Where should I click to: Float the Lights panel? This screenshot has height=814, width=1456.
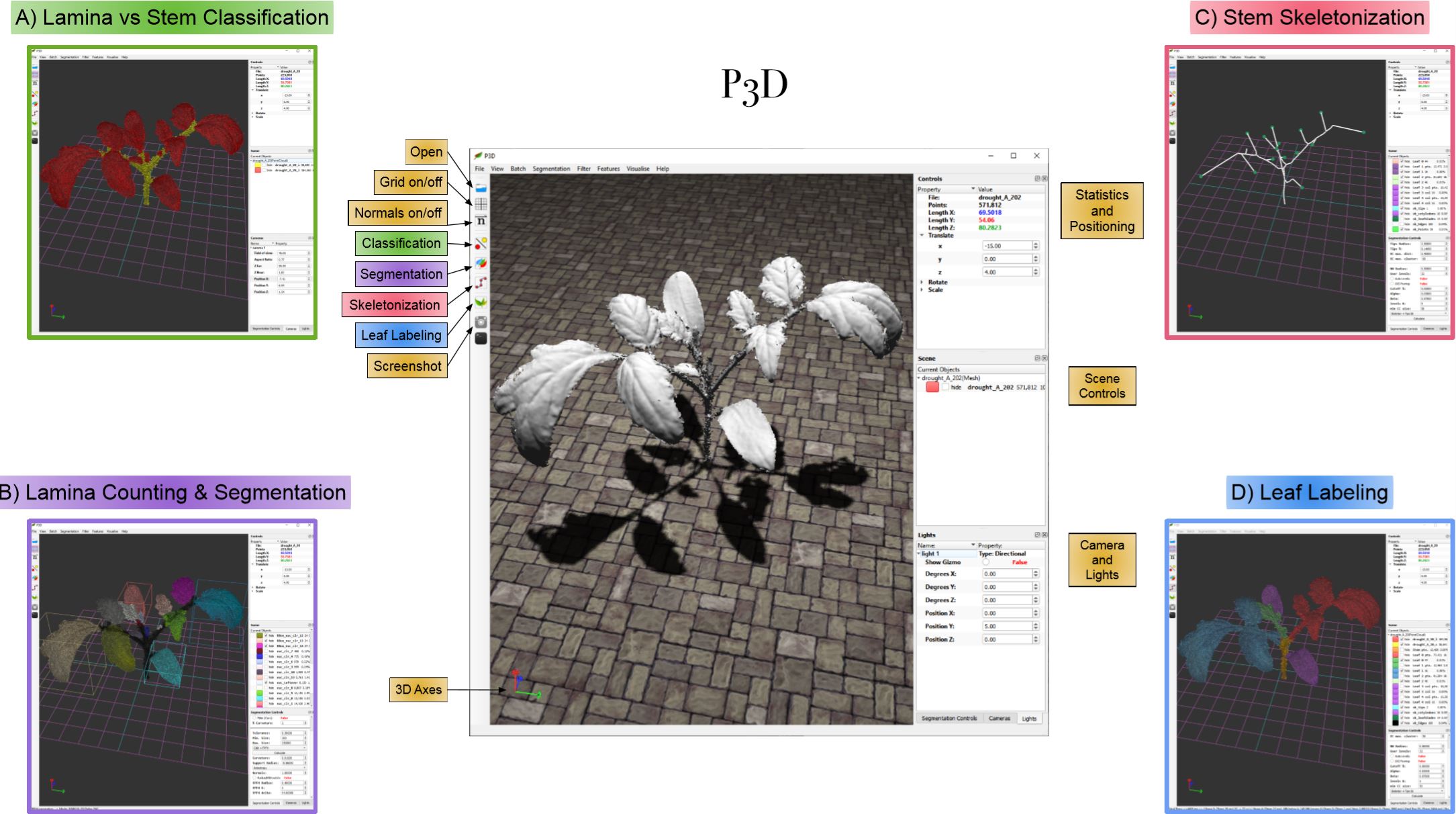pos(1037,535)
